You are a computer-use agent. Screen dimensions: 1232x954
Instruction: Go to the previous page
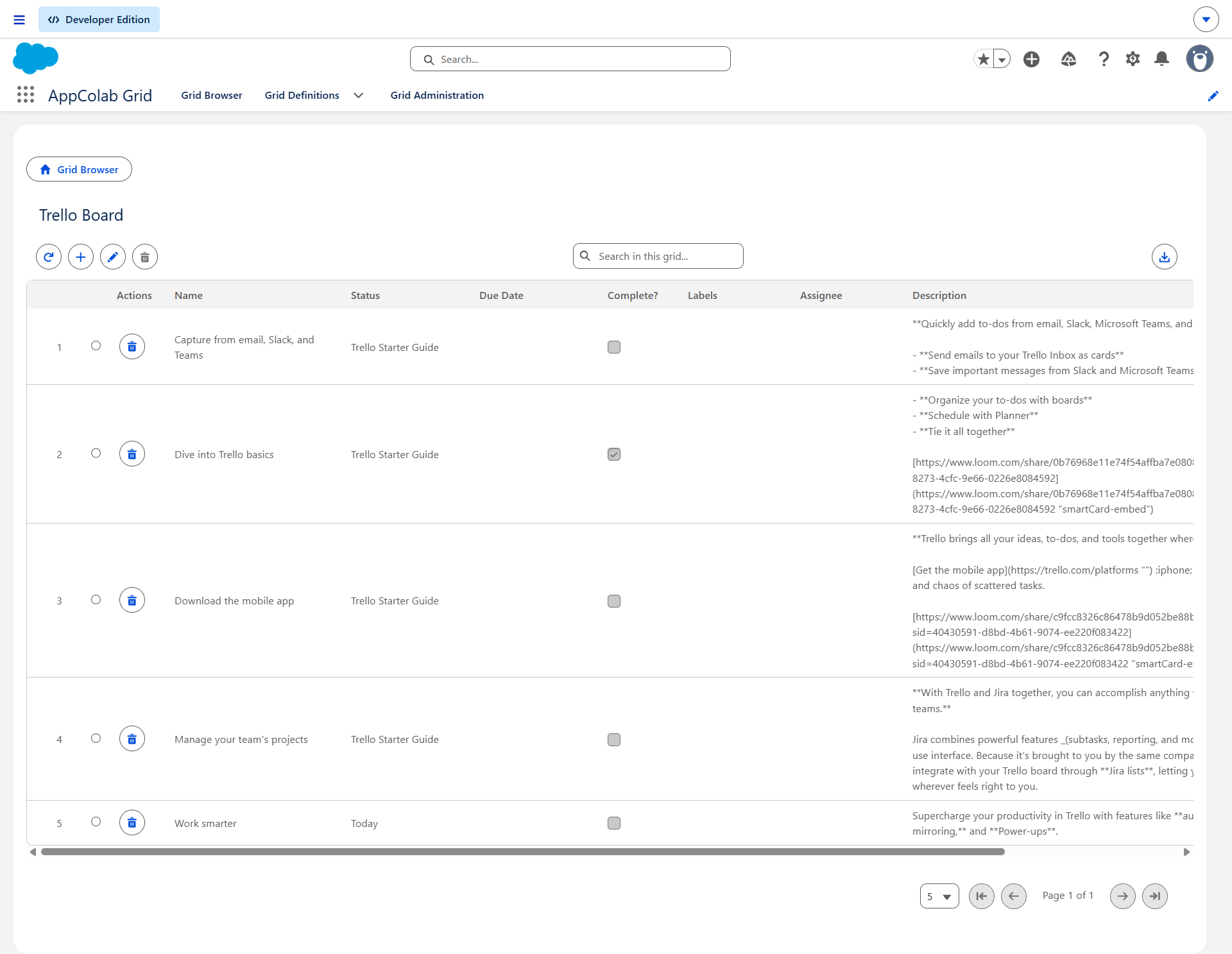pyautogui.click(x=1014, y=896)
